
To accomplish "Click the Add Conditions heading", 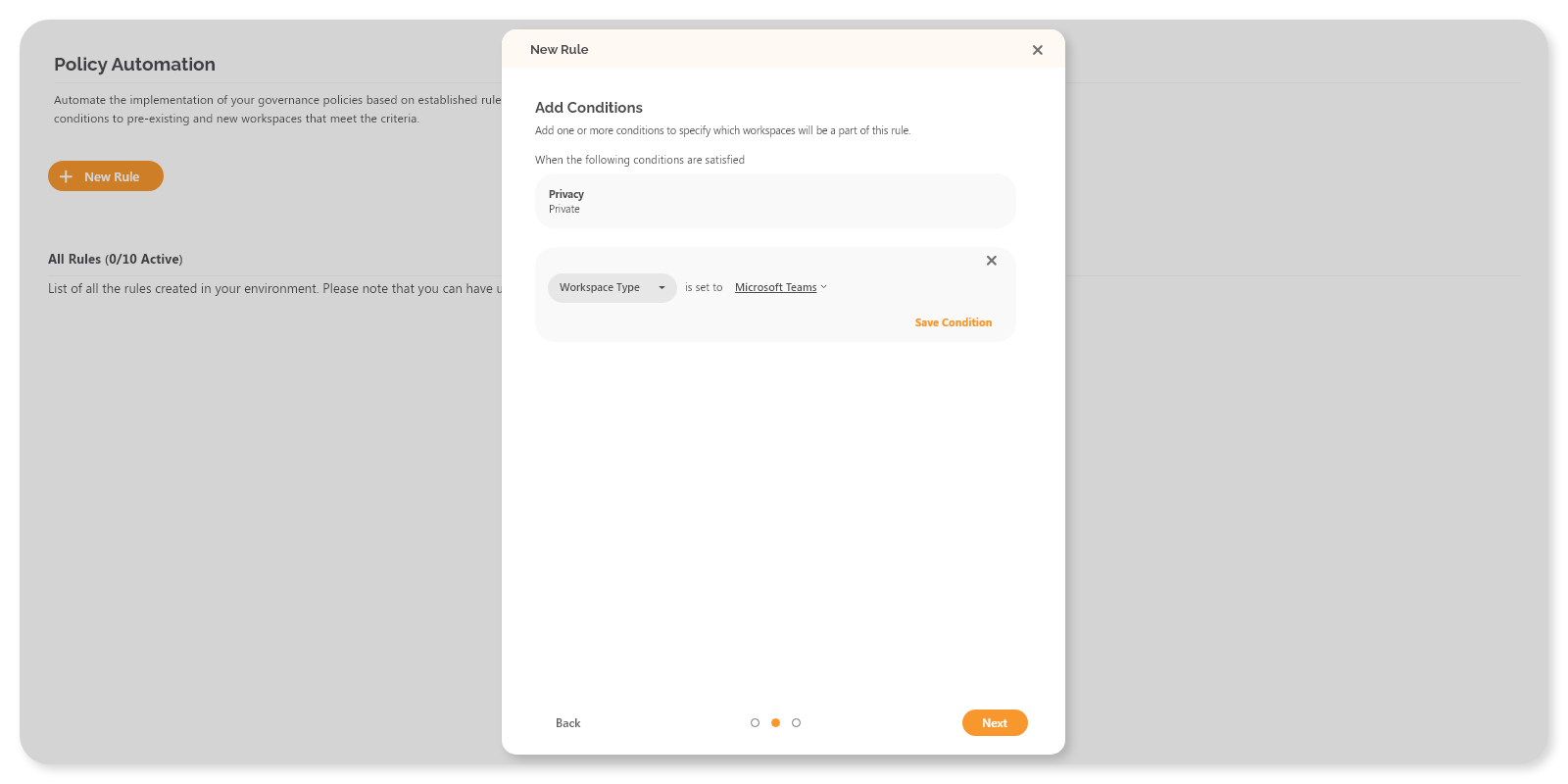I will [x=589, y=108].
